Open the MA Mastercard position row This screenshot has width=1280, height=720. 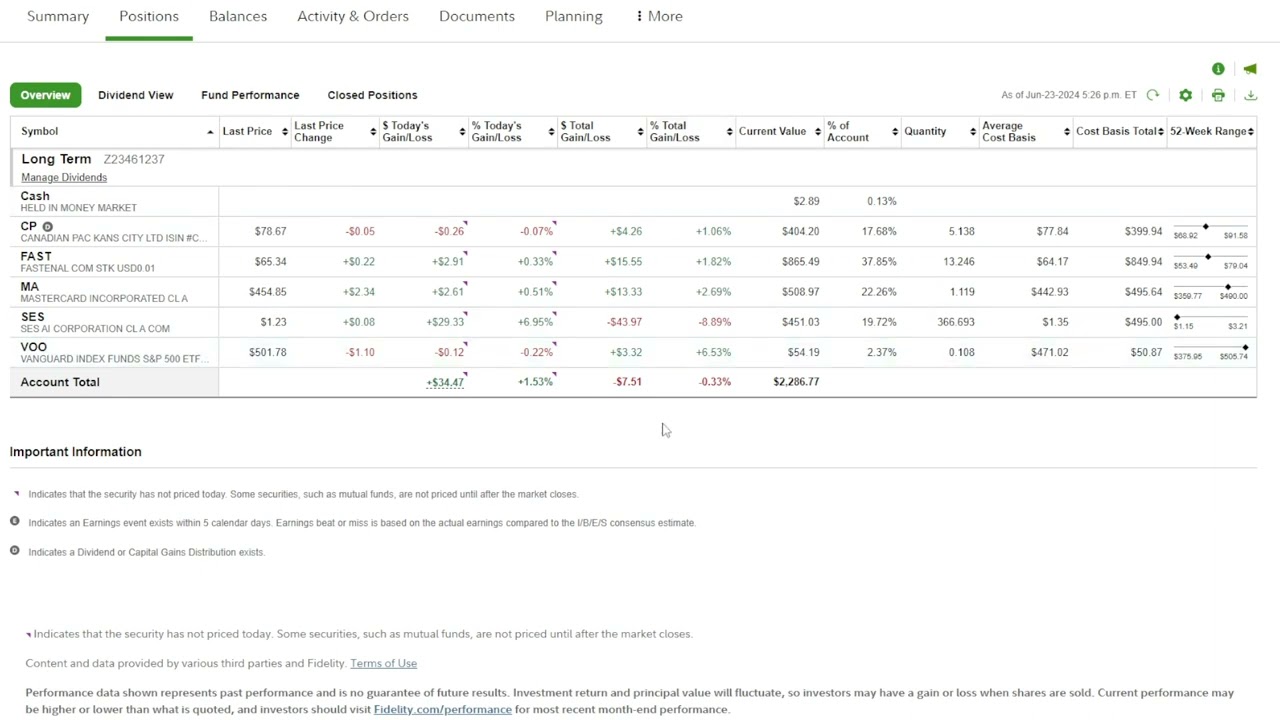click(633, 292)
